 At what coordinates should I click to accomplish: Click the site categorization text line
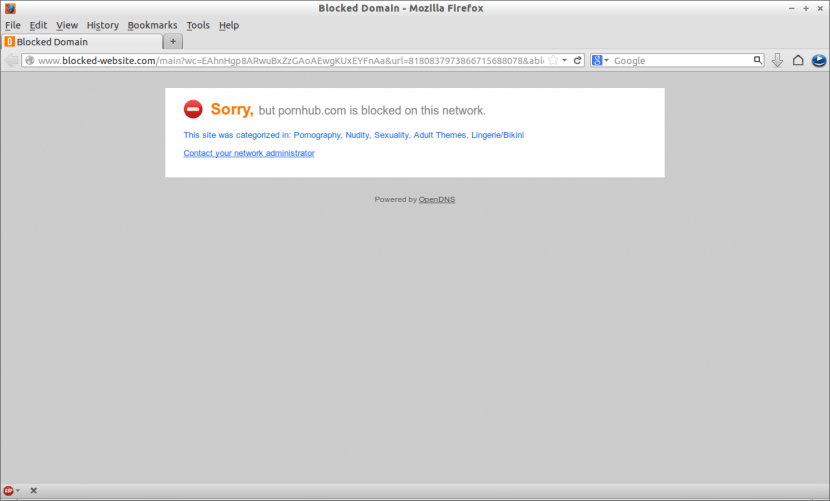(354, 135)
